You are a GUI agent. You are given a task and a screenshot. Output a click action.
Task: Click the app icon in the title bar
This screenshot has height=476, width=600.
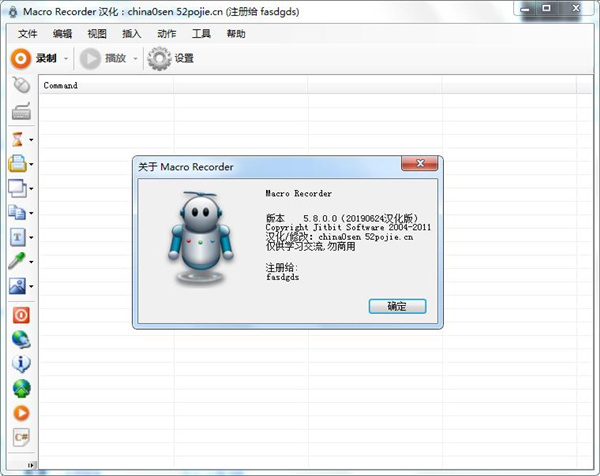coord(13,12)
